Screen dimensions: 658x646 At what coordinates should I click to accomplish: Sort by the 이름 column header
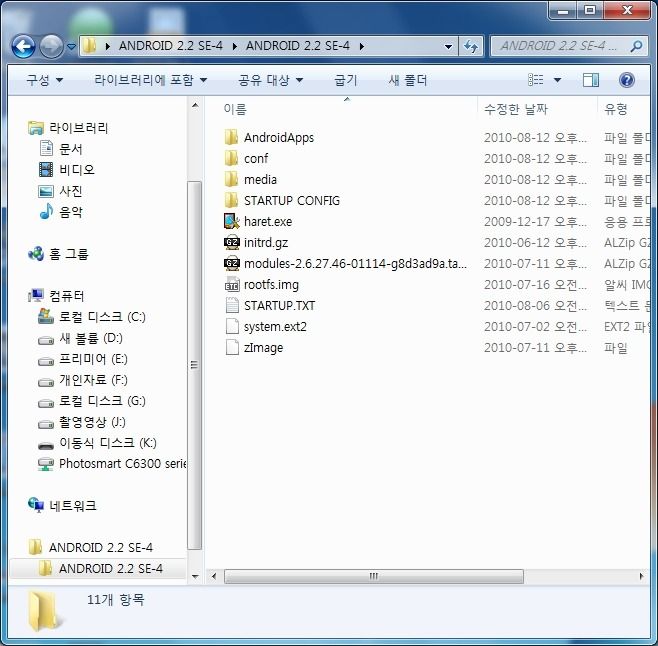point(235,109)
